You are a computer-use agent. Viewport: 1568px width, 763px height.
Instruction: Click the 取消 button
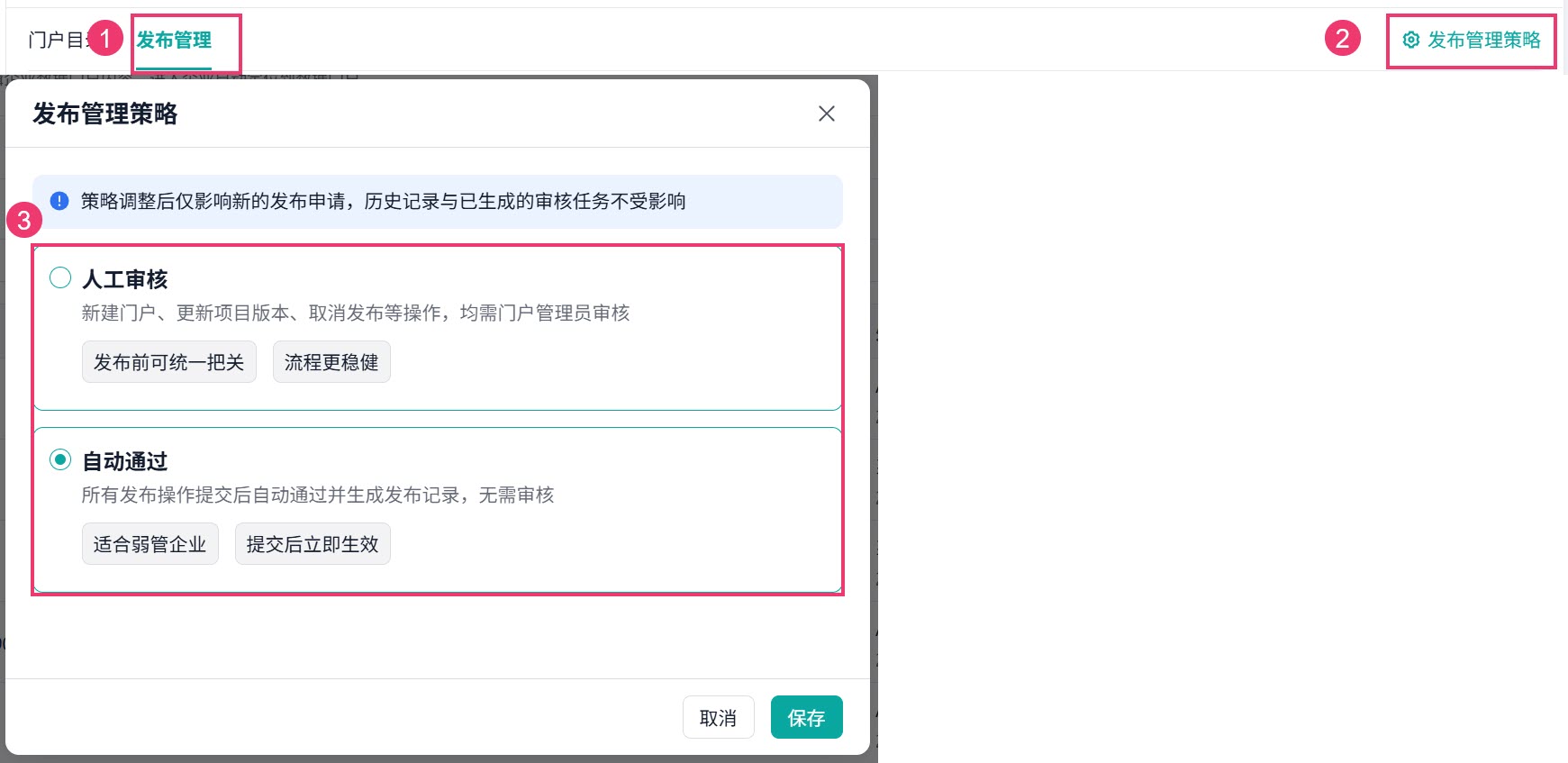point(719,717)
